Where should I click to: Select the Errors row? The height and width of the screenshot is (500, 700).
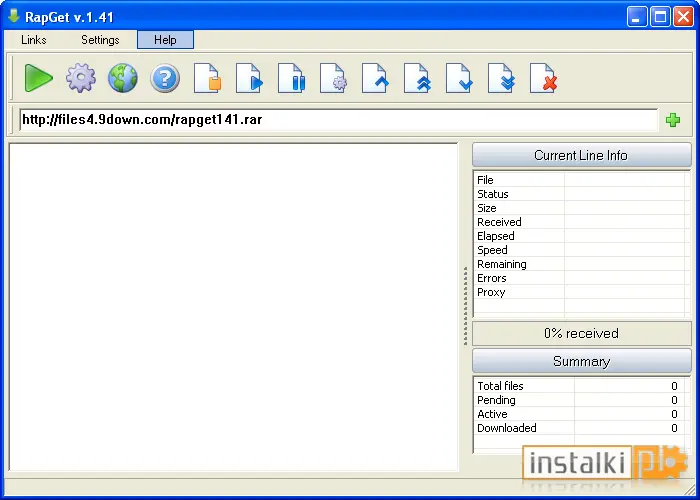click(580, 278)
